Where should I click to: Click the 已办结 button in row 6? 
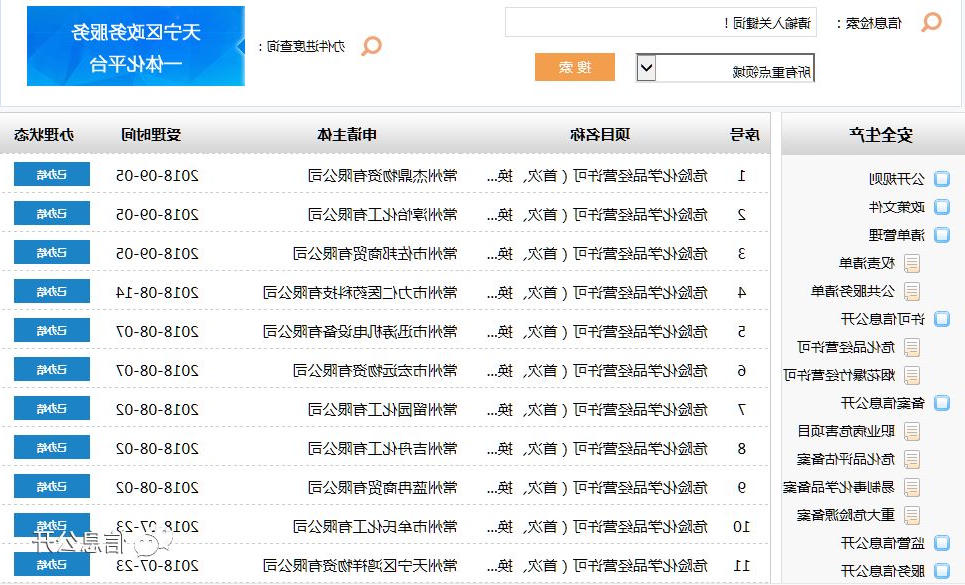[x=52, y=369]
